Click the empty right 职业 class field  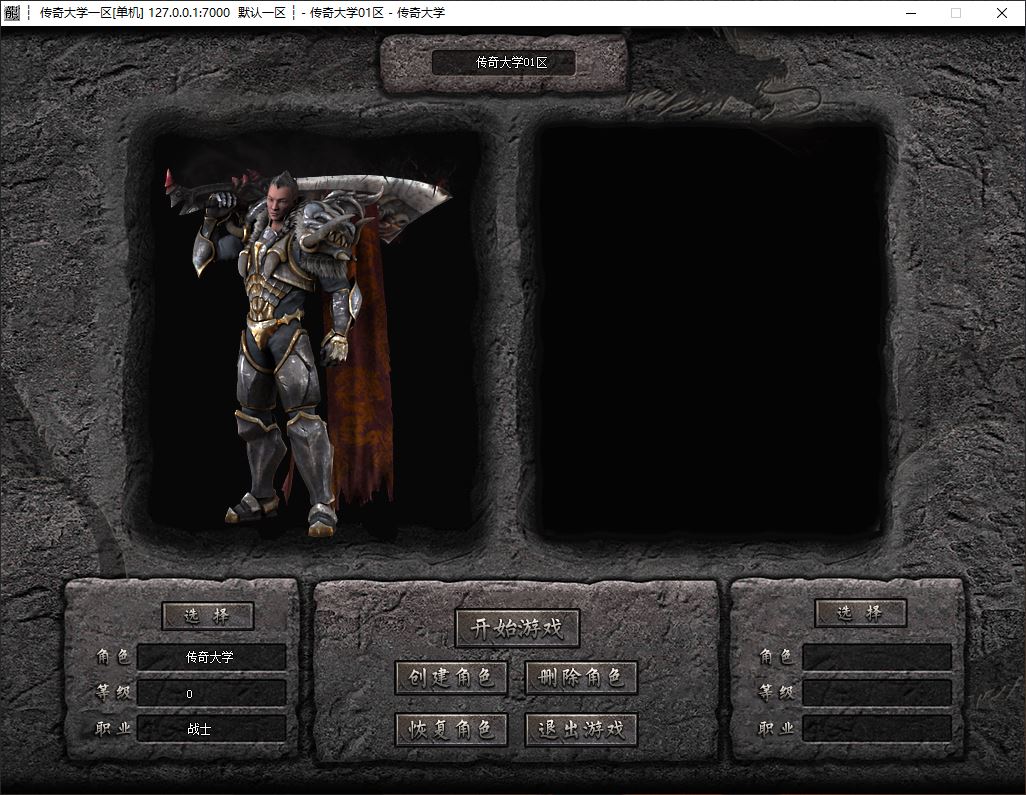[x=877, y=728]
